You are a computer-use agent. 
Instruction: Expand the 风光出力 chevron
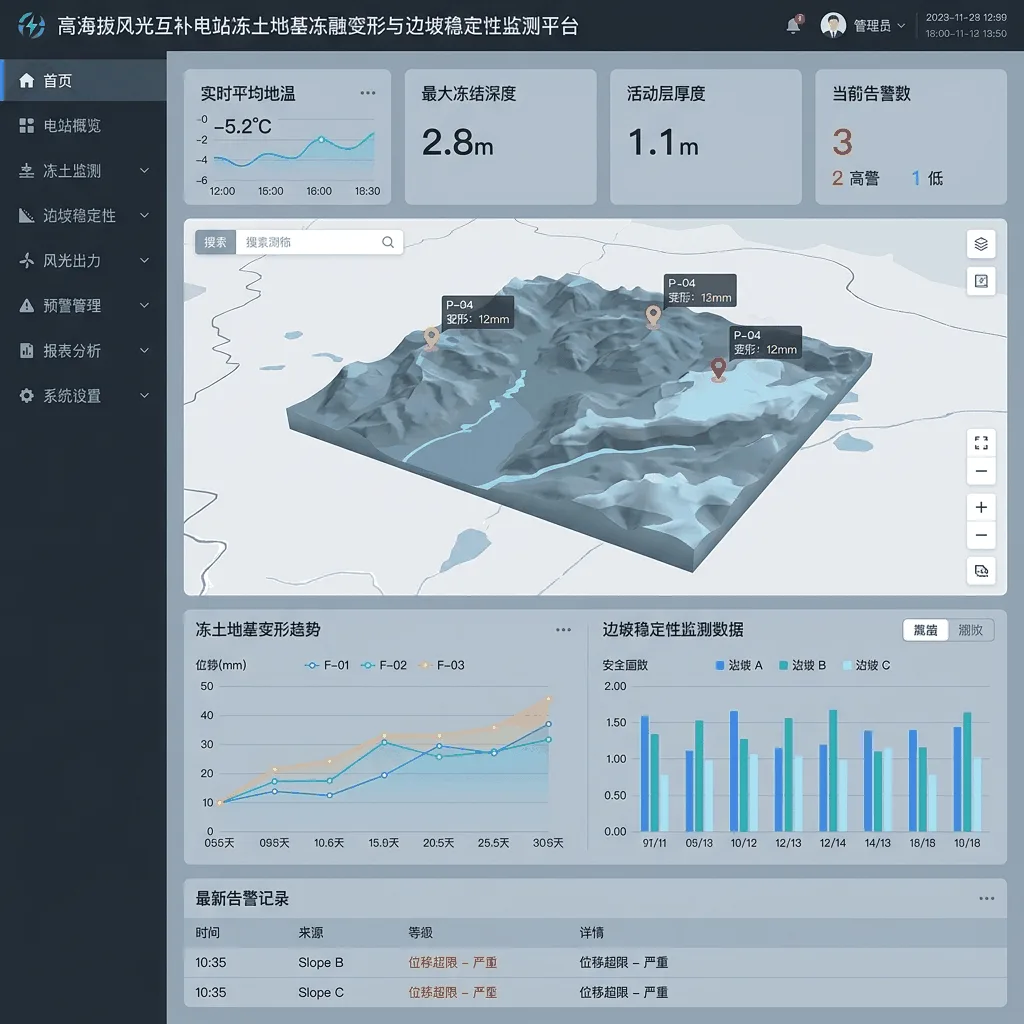tap(144, 261)
